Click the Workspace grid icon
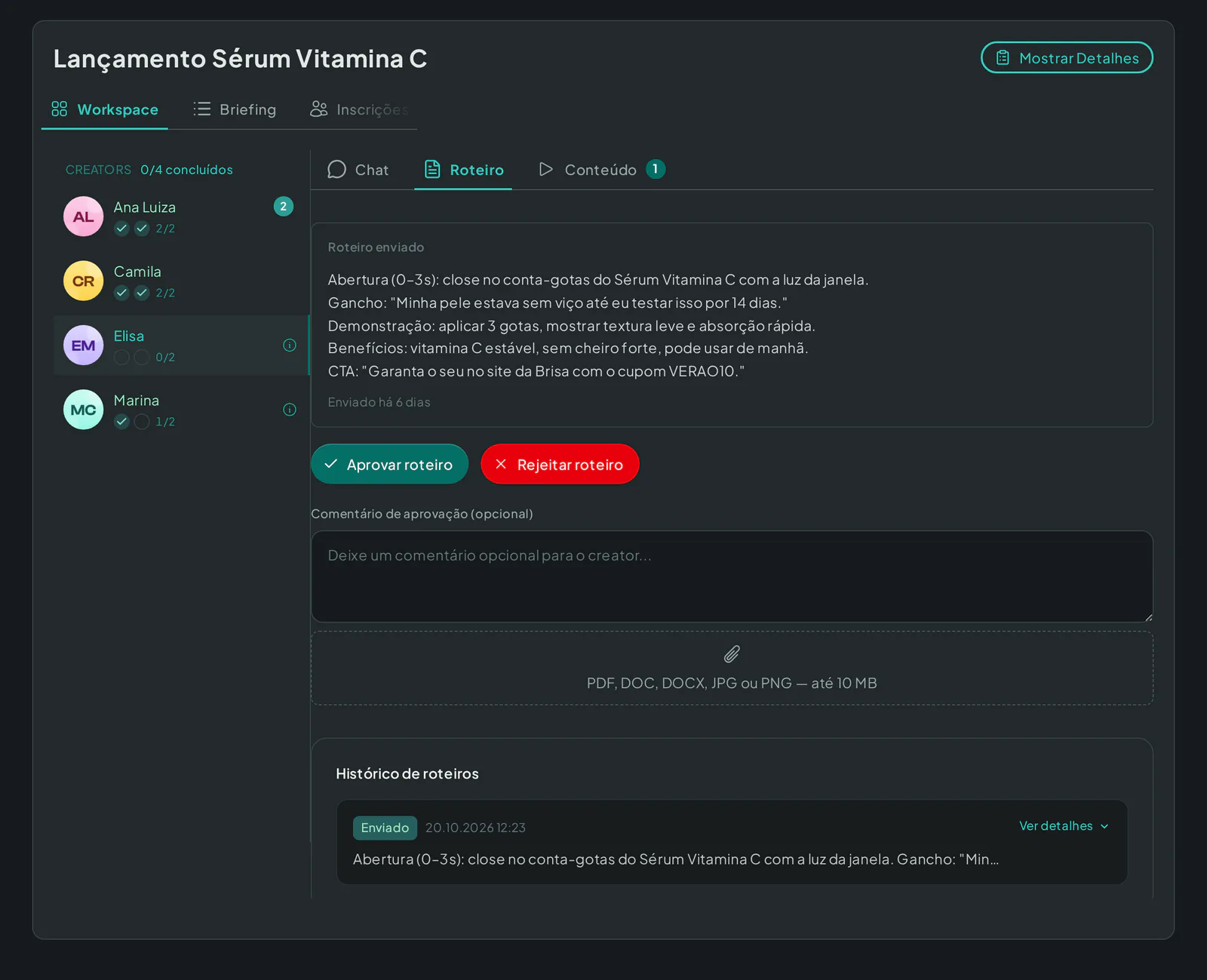The height and width of the screenshot is (980, 1207). pyautogui.click(x=60, y=109)
